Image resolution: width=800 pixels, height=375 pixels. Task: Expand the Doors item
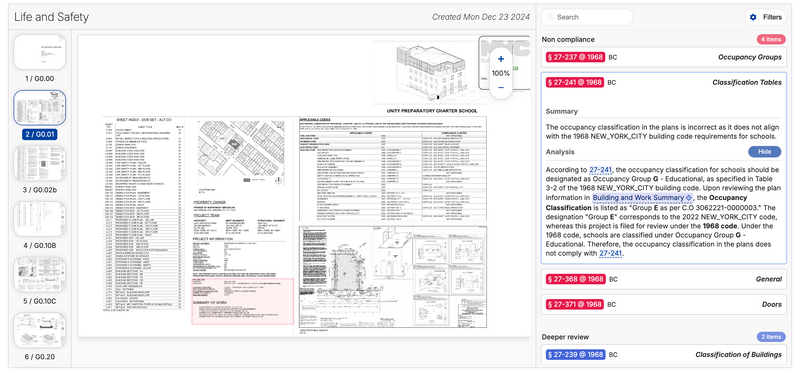click(664, 305)
